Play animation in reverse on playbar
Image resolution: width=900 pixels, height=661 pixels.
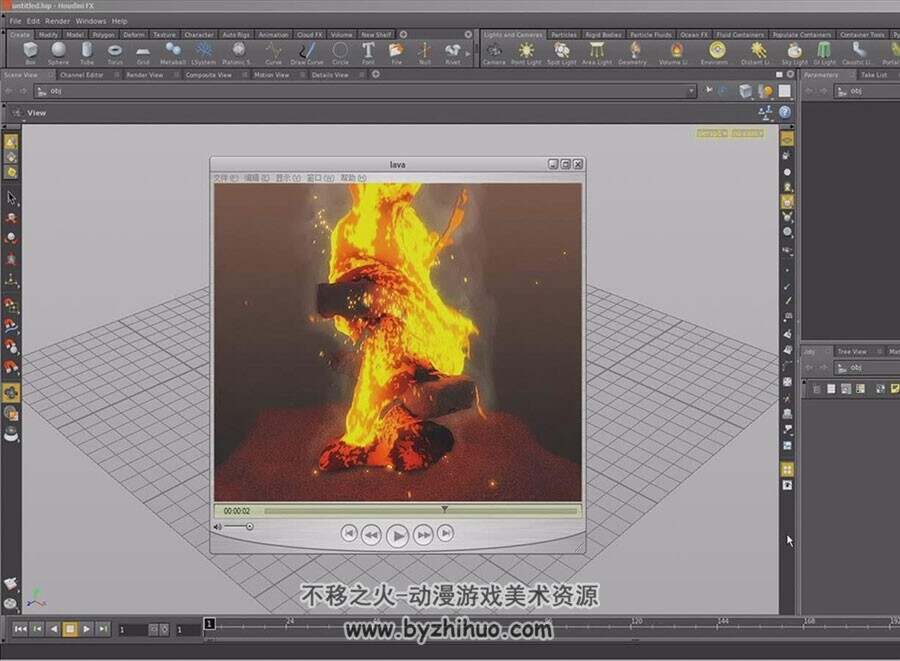tap(53, 629)
